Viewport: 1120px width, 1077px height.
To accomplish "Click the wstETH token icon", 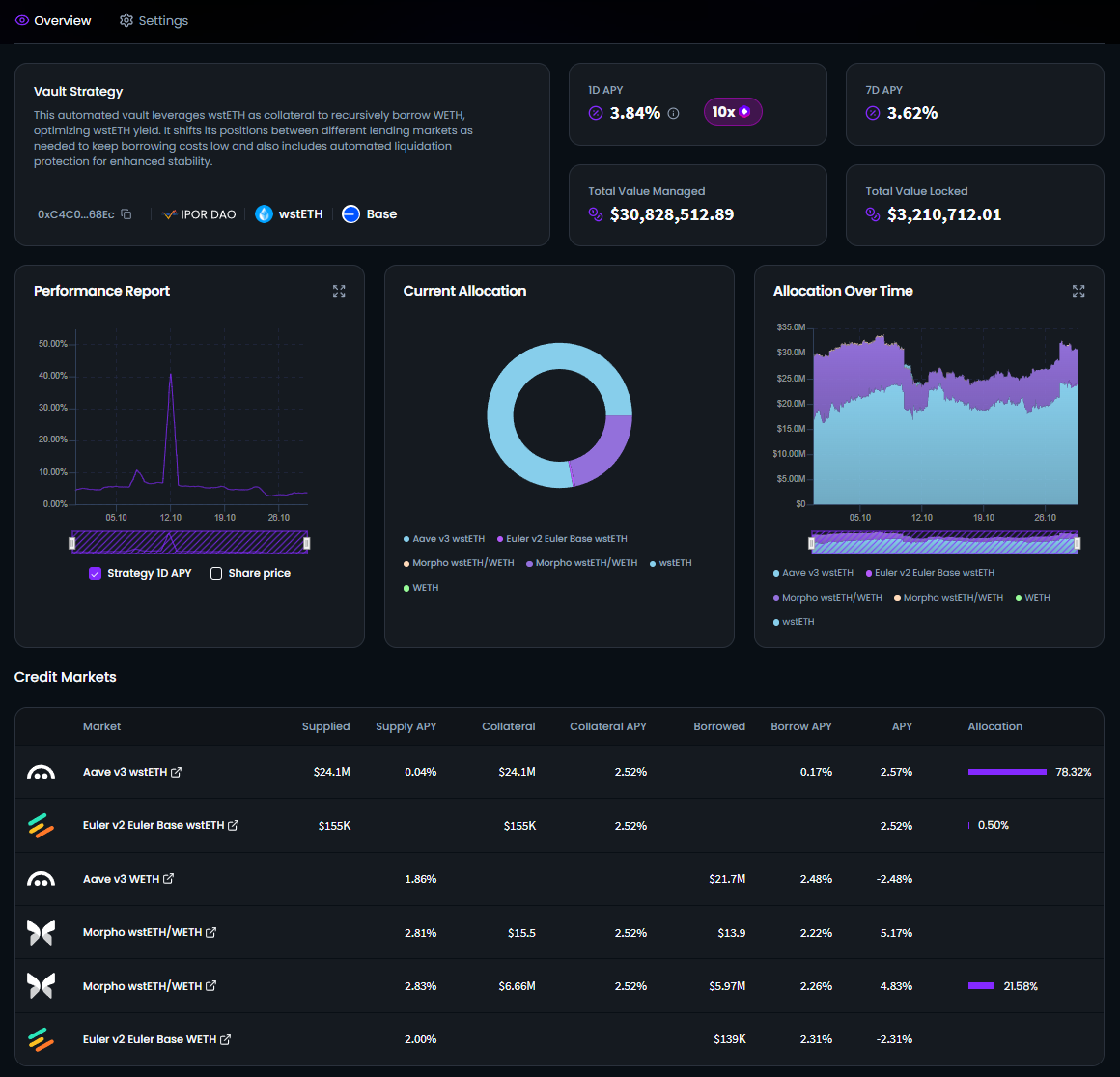I will click(x=264, y=214).
